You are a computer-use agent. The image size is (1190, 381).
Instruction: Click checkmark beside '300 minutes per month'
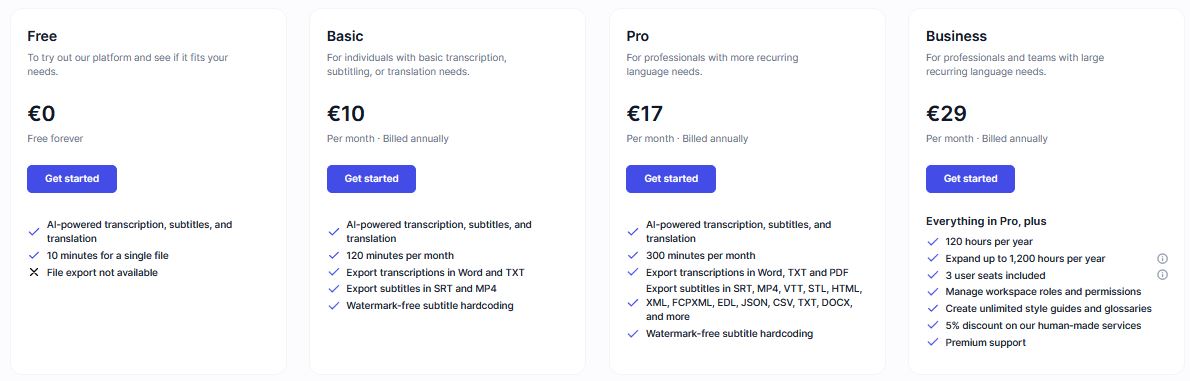[x=633, y=256]
